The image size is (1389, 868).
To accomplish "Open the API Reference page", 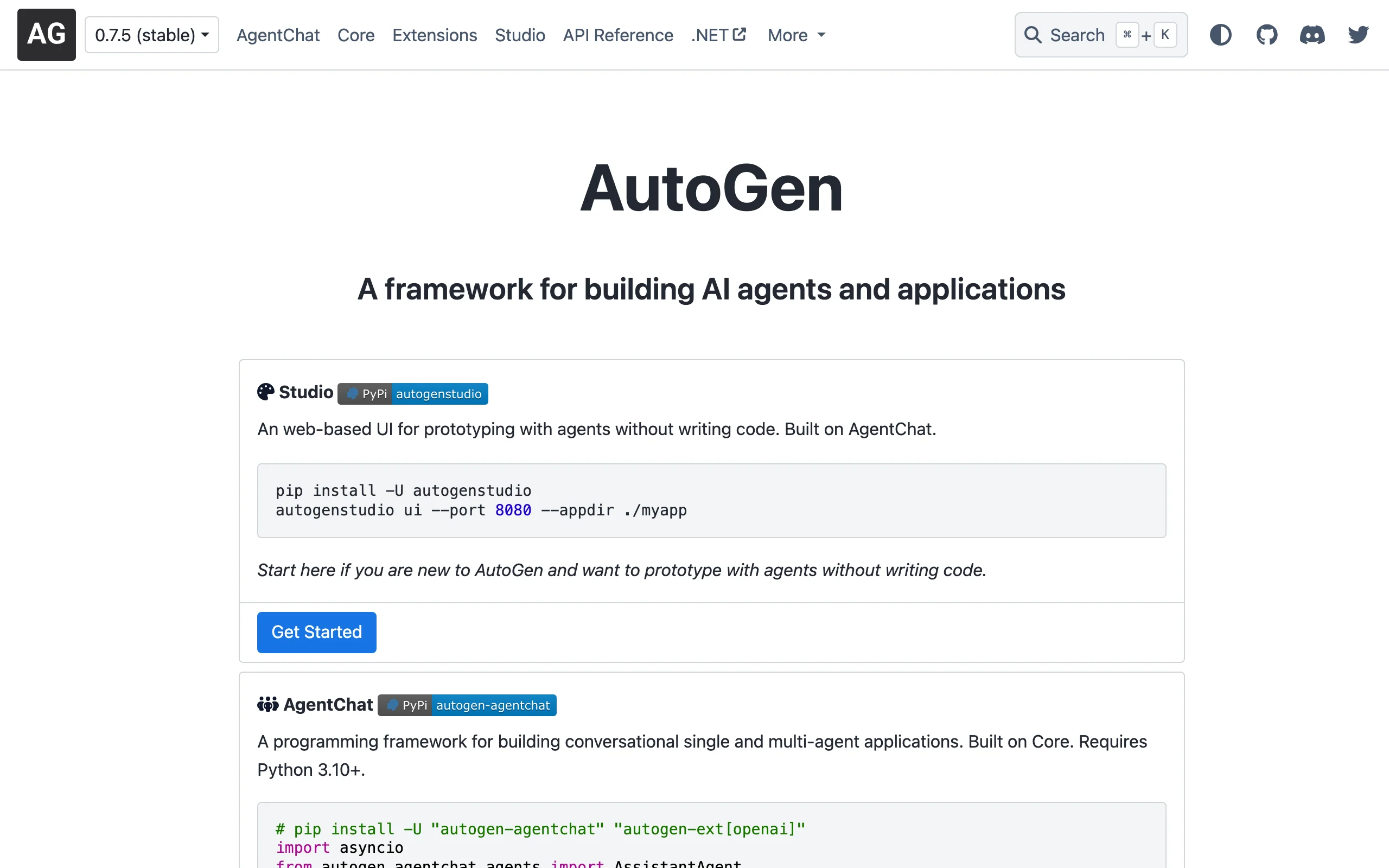I will [617, 35].
